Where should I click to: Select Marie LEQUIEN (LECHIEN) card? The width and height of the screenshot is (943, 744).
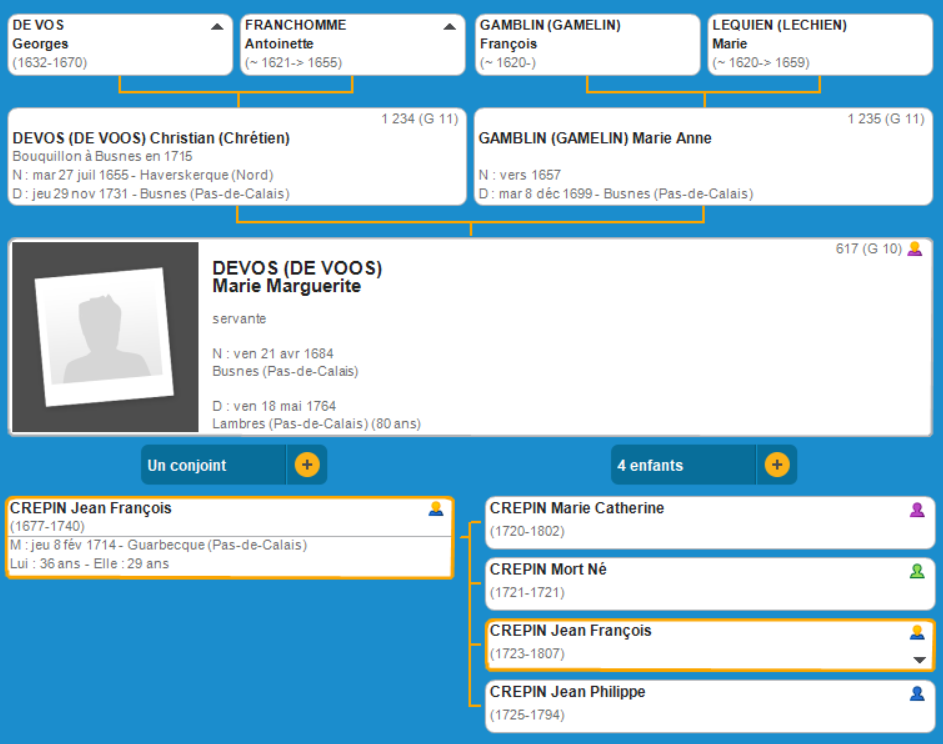tap(820, 44)
